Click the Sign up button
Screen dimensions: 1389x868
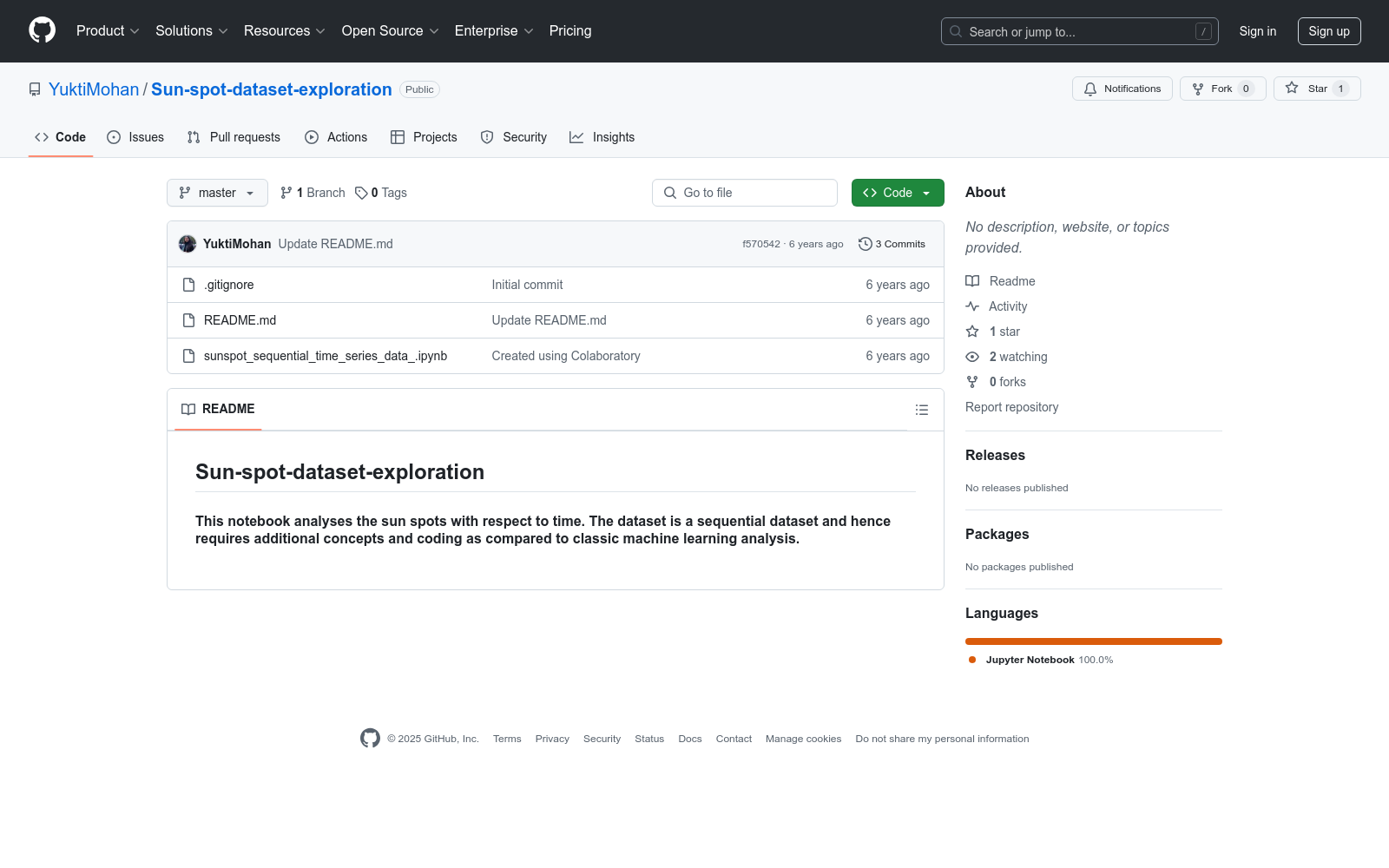[x=1329, y=31]
